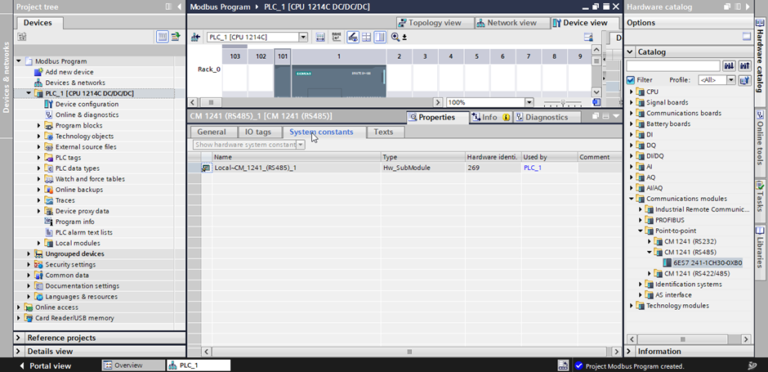Click the CPU module image in slot 1
Viewport: 768px width, 372px height.
pyautogui.click(x=339, y=81)
